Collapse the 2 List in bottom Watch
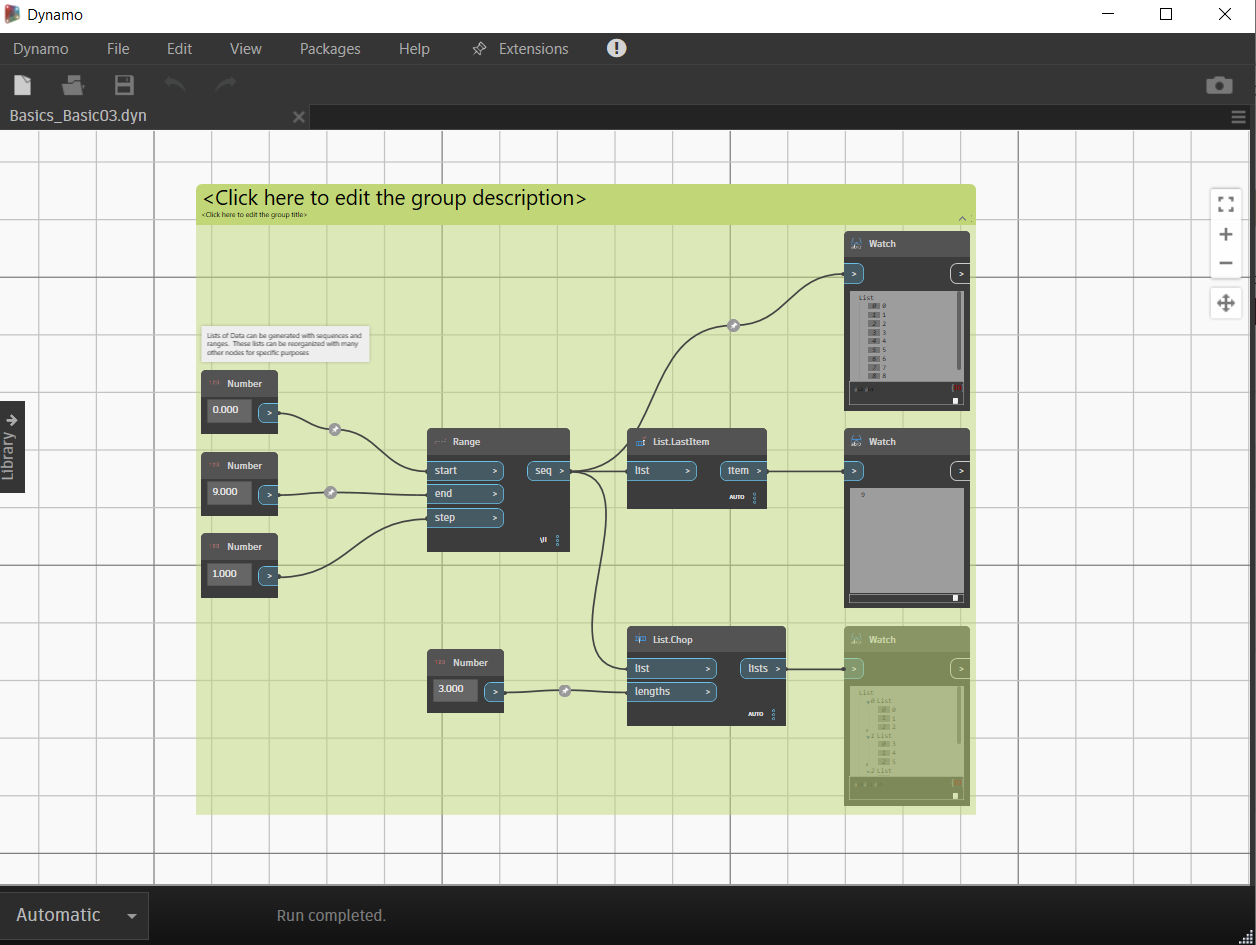The height and width of the screenshot is (945, 1256). [x=870, y=771]
